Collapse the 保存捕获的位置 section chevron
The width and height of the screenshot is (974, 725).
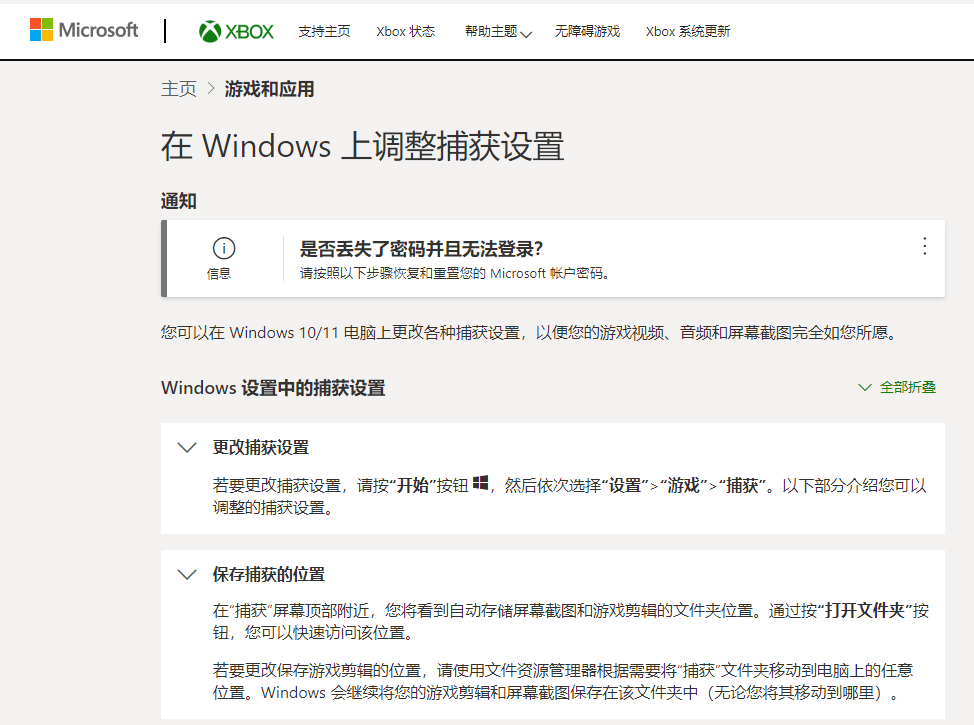[x=187, y=574]
